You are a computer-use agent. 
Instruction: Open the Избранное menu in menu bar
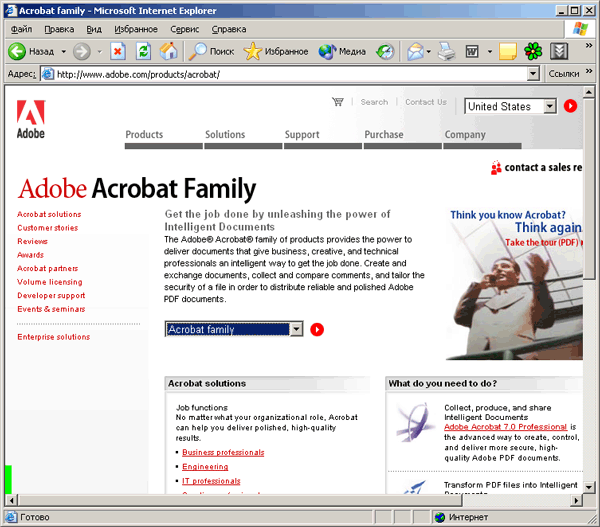point(136,29)
